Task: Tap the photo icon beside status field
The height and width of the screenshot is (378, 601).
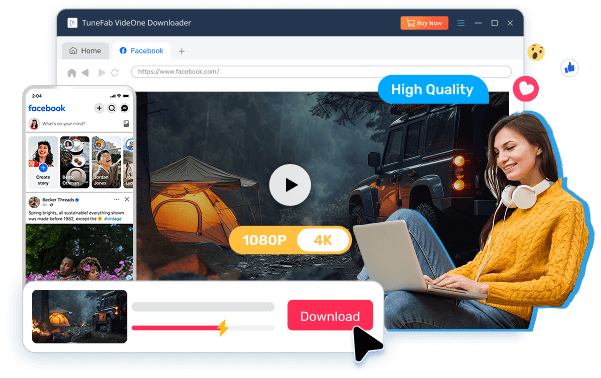Action: point(126,123)
